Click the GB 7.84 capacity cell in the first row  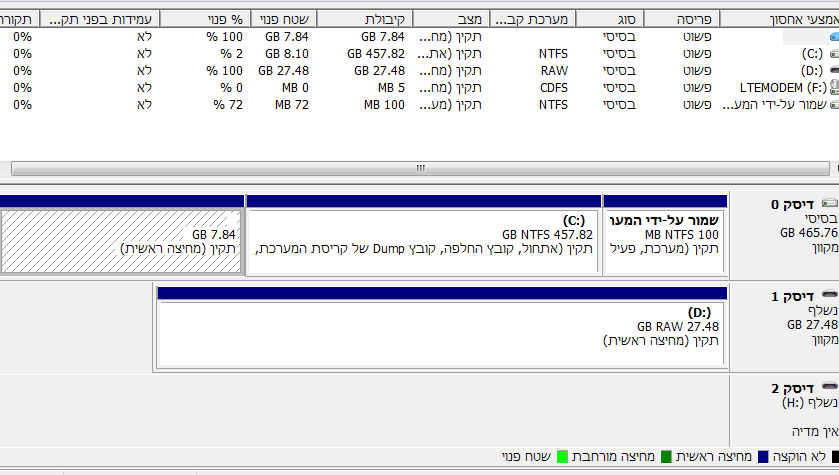[383, 37]
